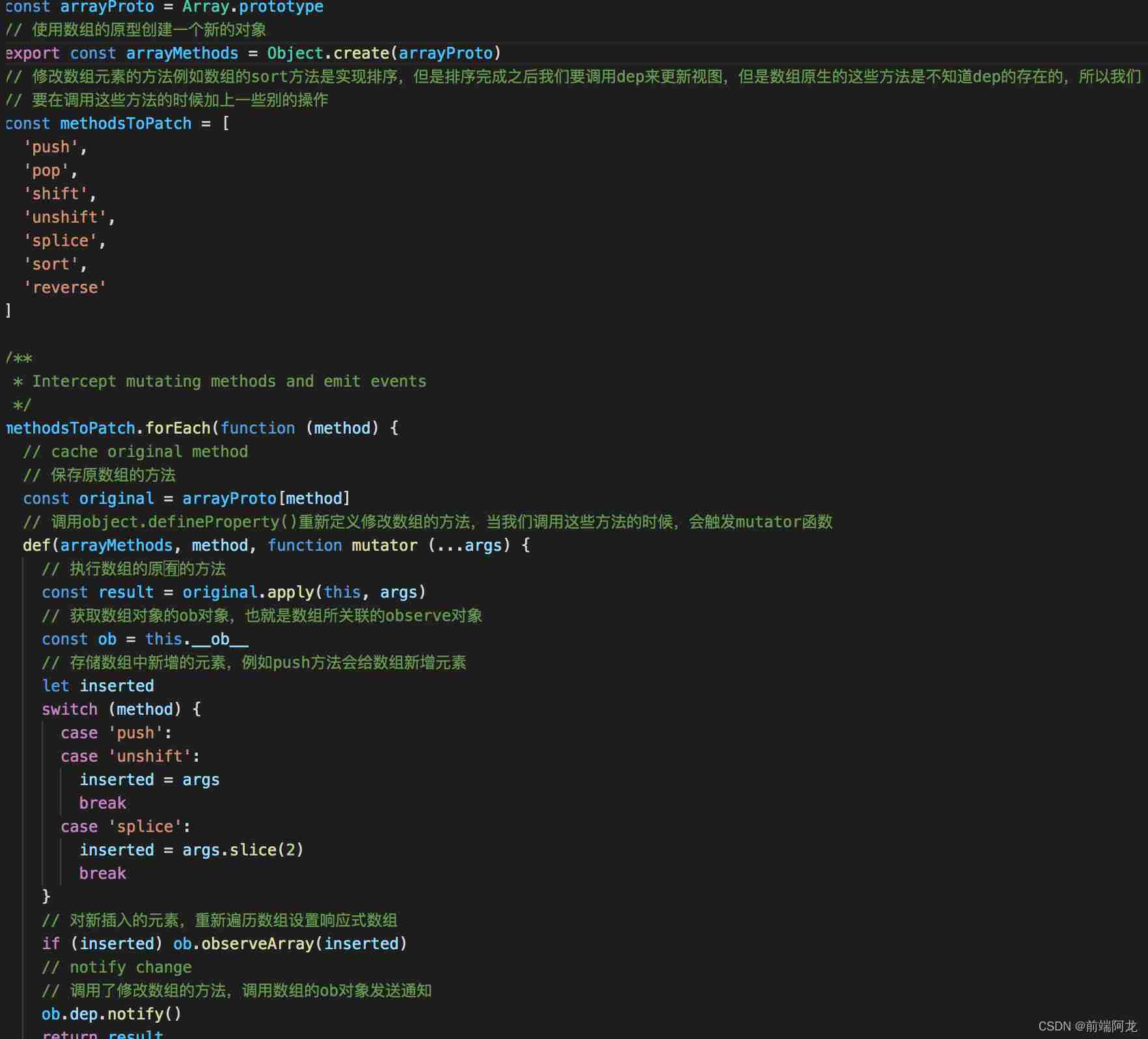Screen dimensions: 1148x1039
Task: Click the comment '// 保存原数组的方法'
Action: coord(100,475)
